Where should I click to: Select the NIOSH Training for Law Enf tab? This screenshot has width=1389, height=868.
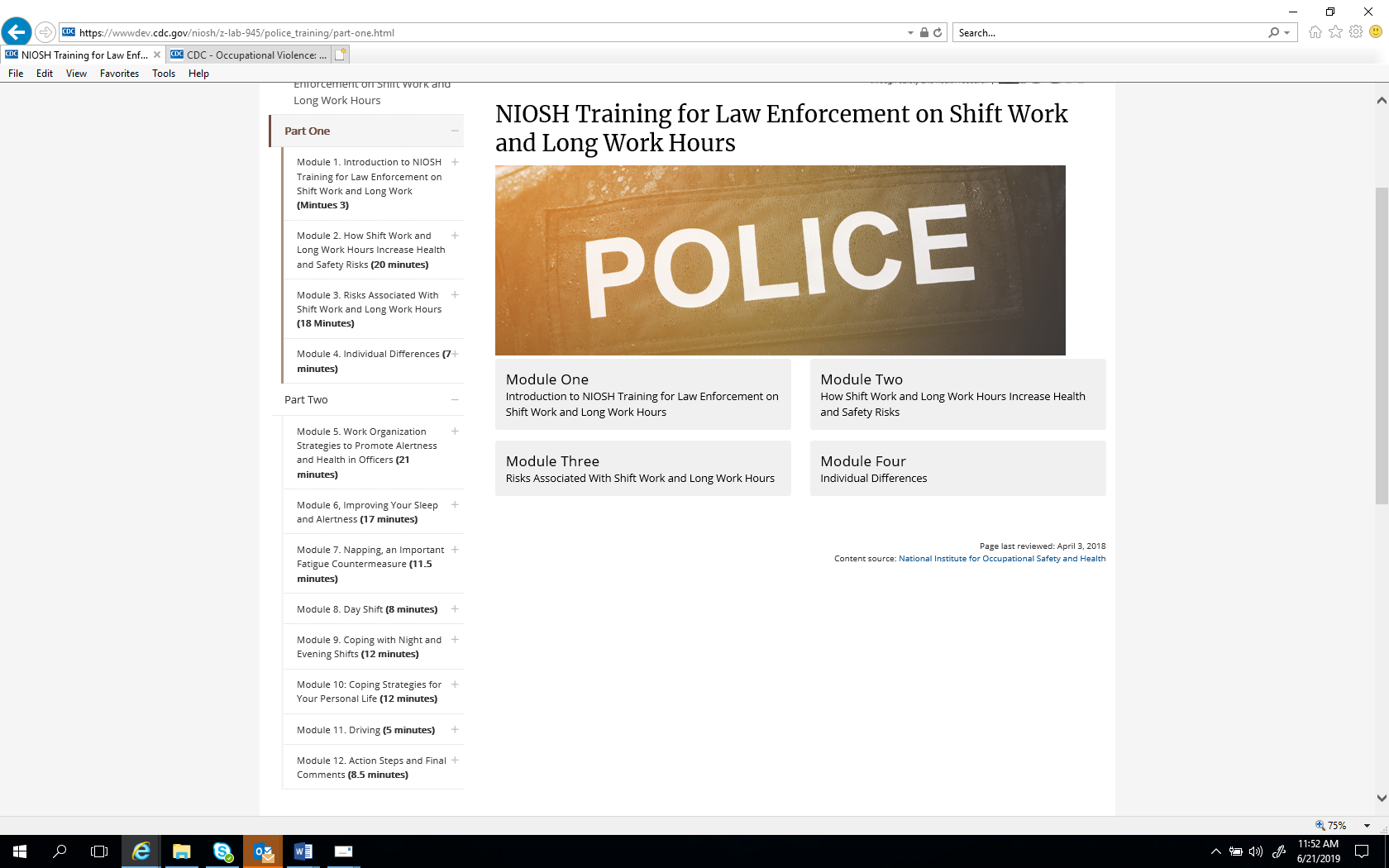tap(83, 55)
